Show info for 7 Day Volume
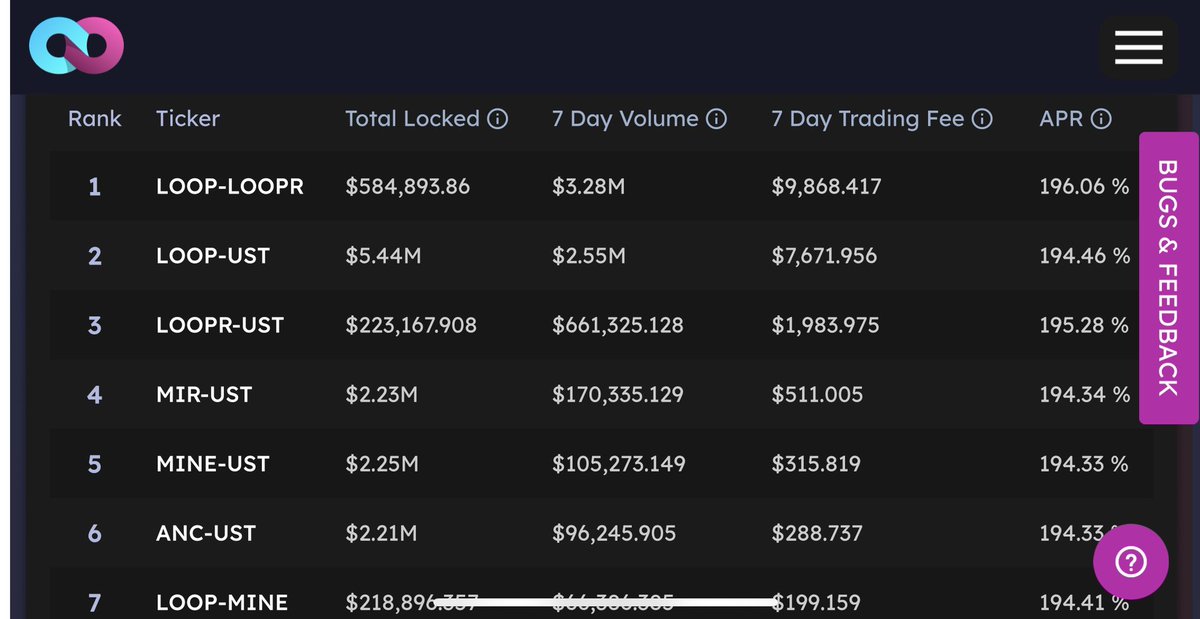This screenshot has height=619, width=1200. (x=716, y=119)
